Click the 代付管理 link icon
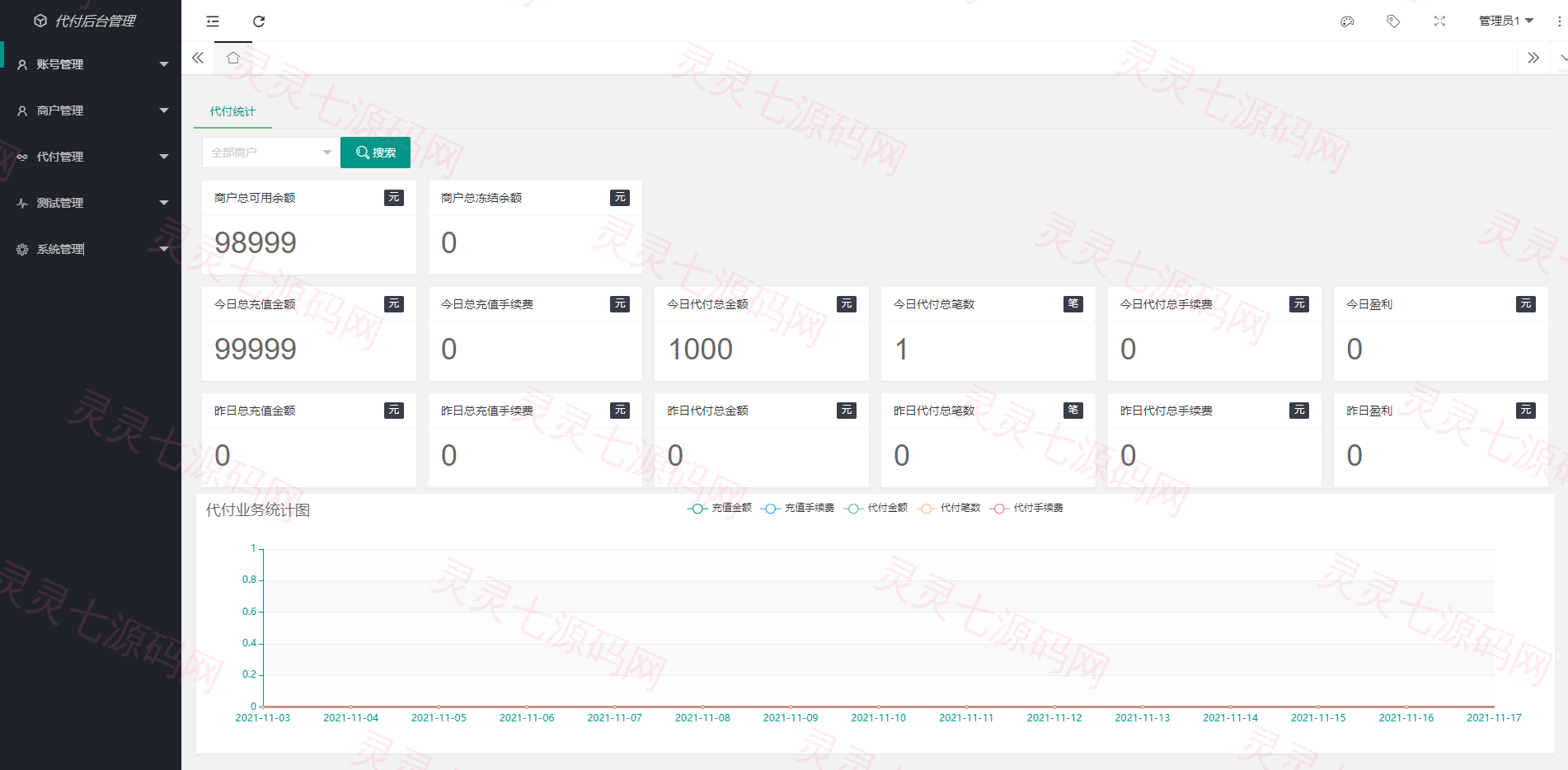The image size is (1568, 770). click(22, 157)
